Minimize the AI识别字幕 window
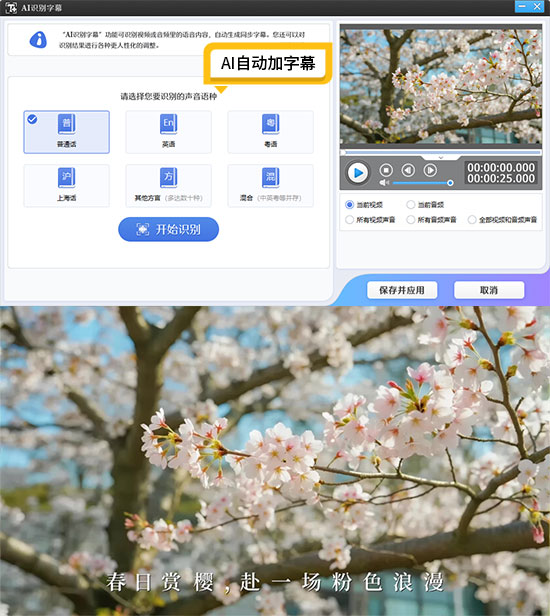 (522, 6)
